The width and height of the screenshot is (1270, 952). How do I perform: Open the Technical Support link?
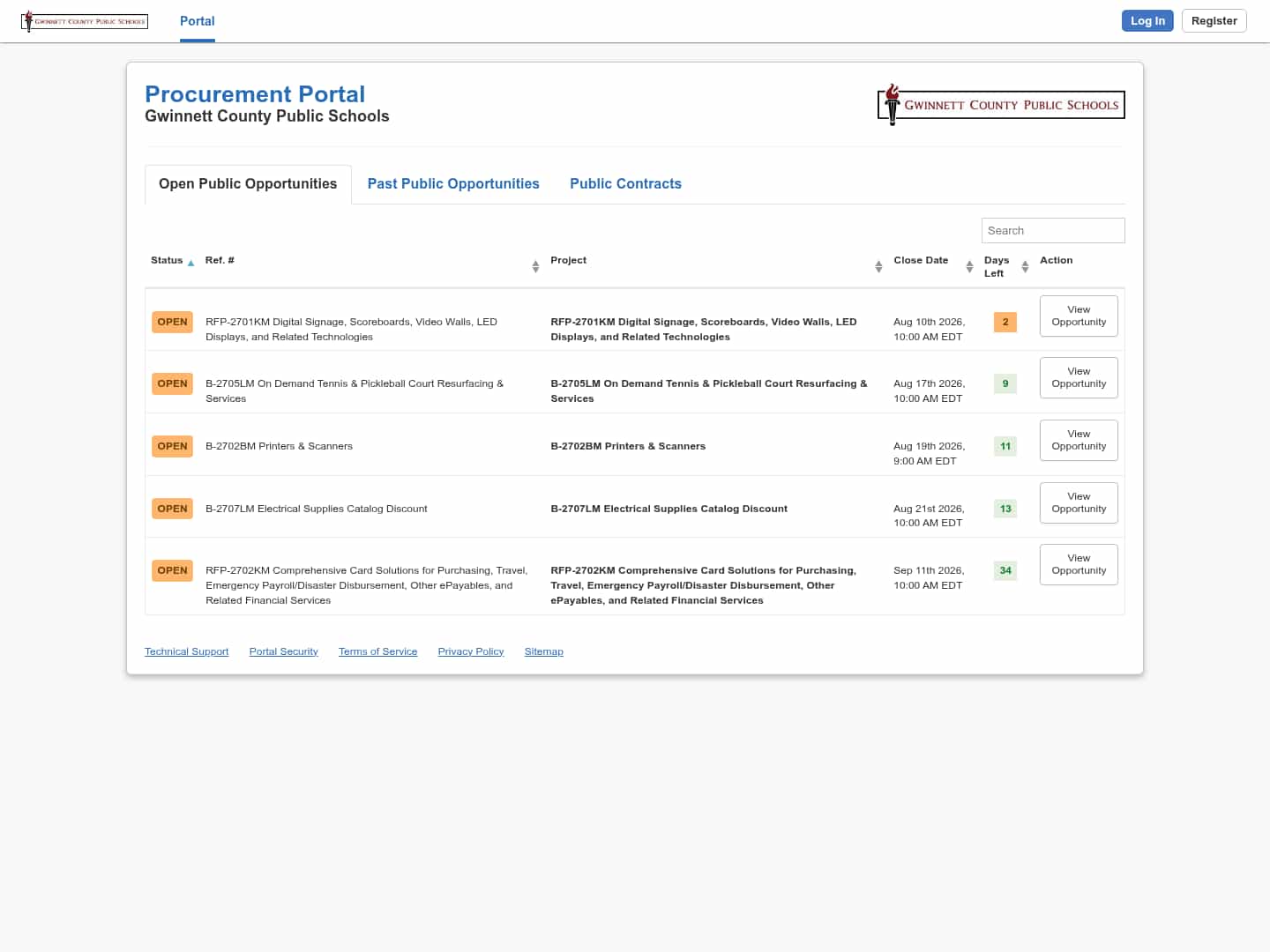pos(187,651)
